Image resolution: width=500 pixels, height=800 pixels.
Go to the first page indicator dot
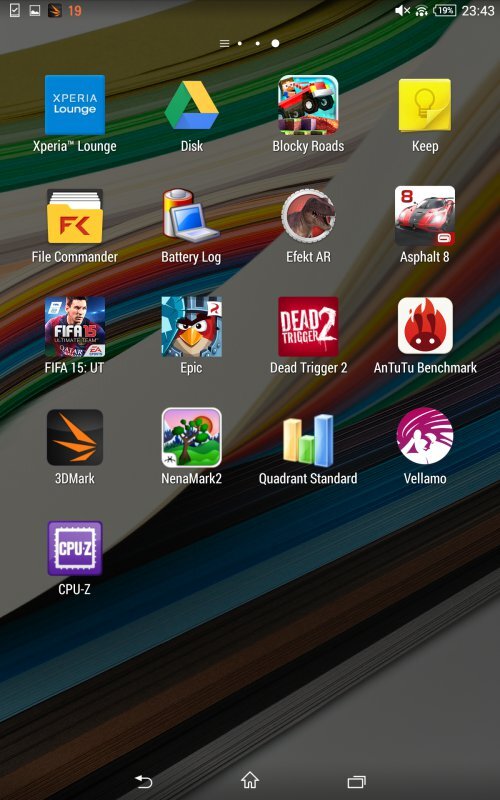click(240, 43)
